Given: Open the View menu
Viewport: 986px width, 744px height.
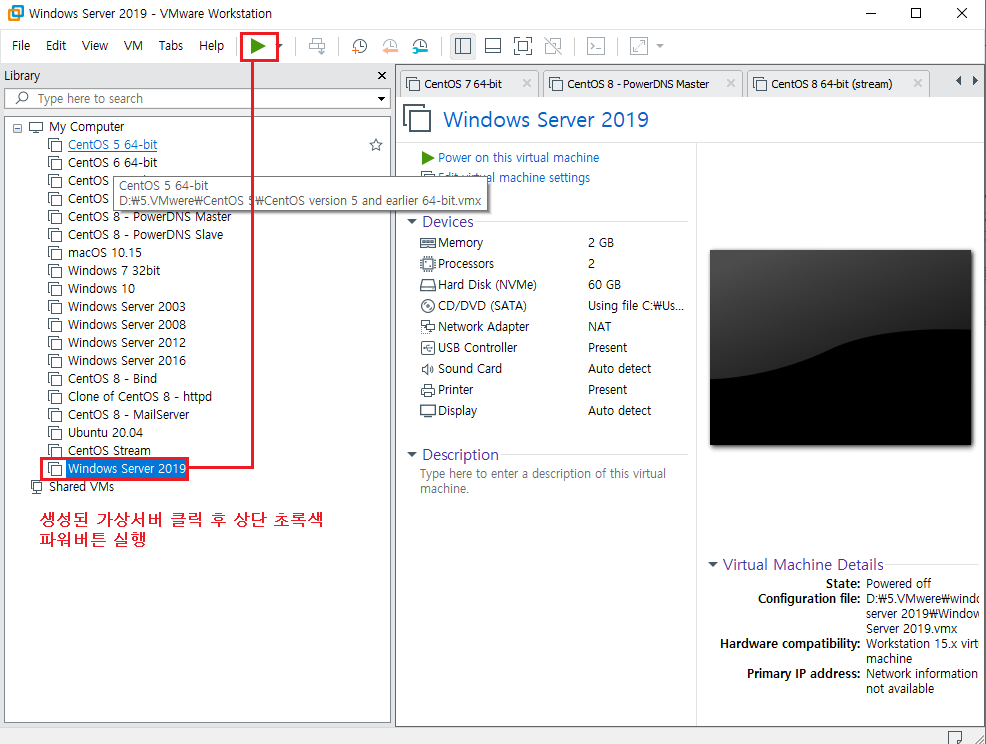Looking at the screenshot, I should (95, 46).
